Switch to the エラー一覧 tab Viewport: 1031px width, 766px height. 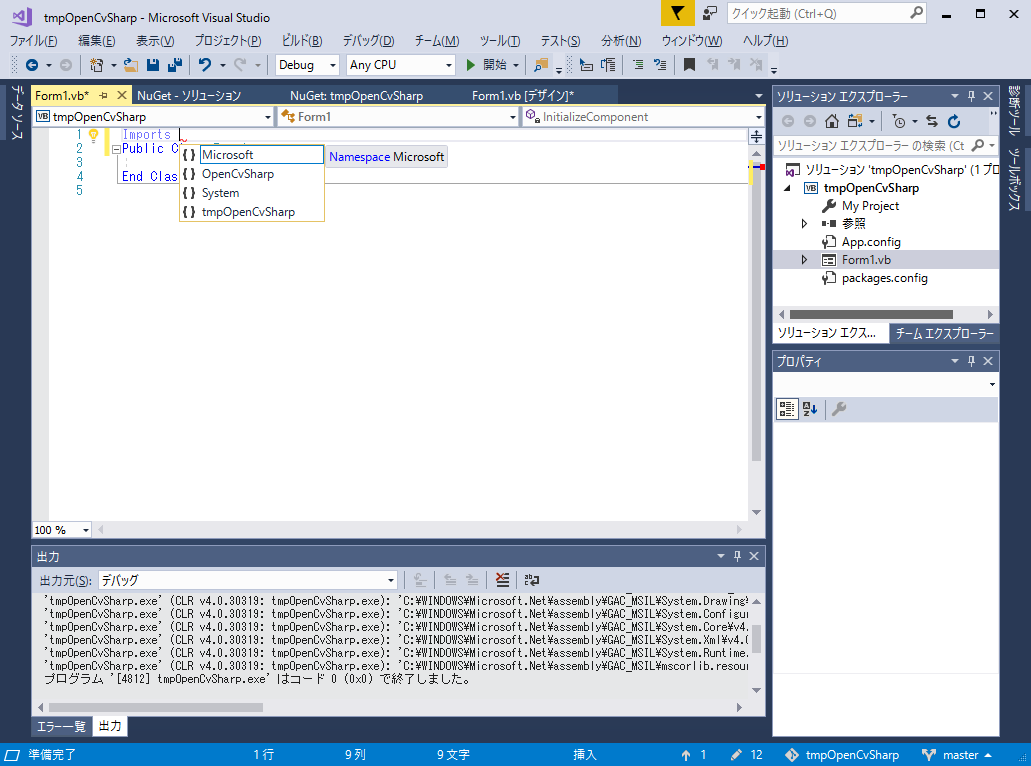tap(61, 727)
